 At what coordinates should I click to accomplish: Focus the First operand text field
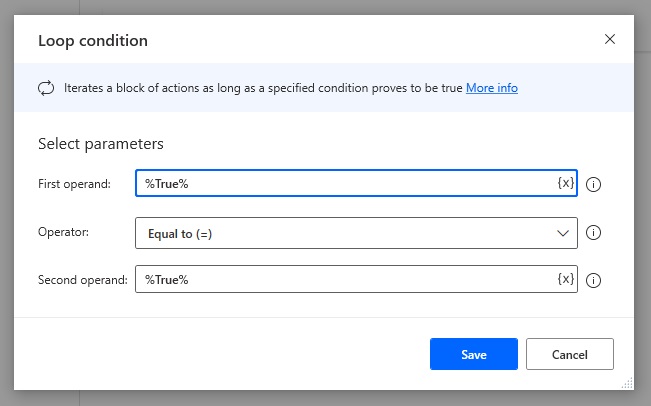(356, 183)
